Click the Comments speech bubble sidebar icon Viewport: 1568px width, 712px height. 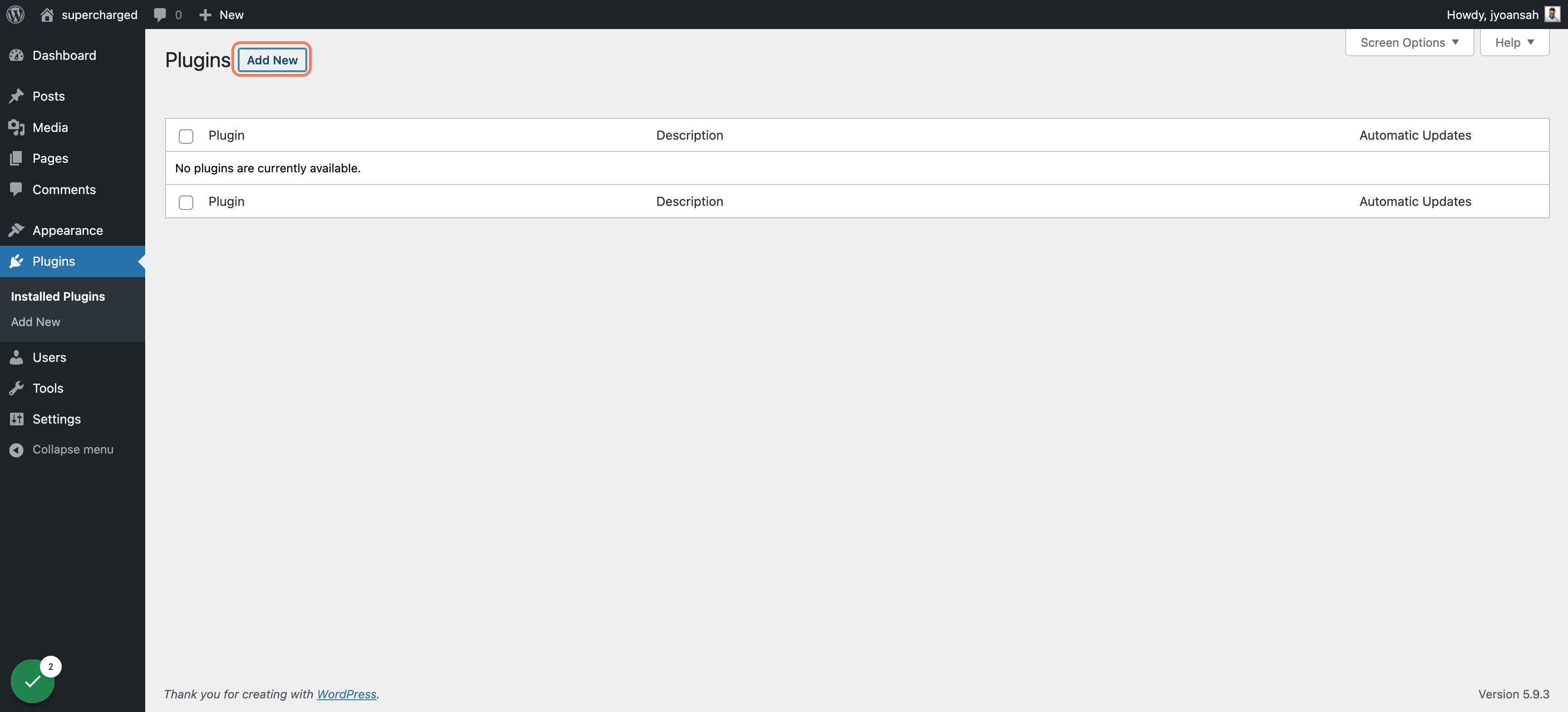[x=16, y=189]
